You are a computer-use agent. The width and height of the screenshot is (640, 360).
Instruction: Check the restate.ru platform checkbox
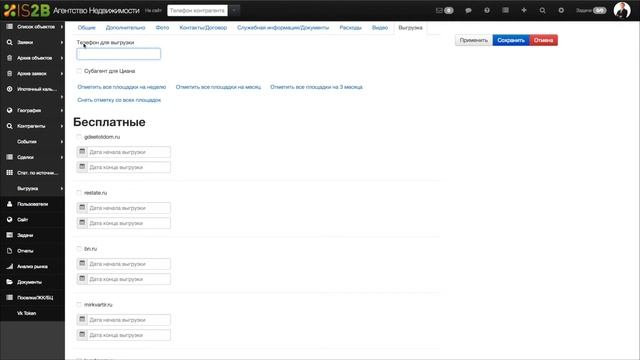click(x=79, y=193)
